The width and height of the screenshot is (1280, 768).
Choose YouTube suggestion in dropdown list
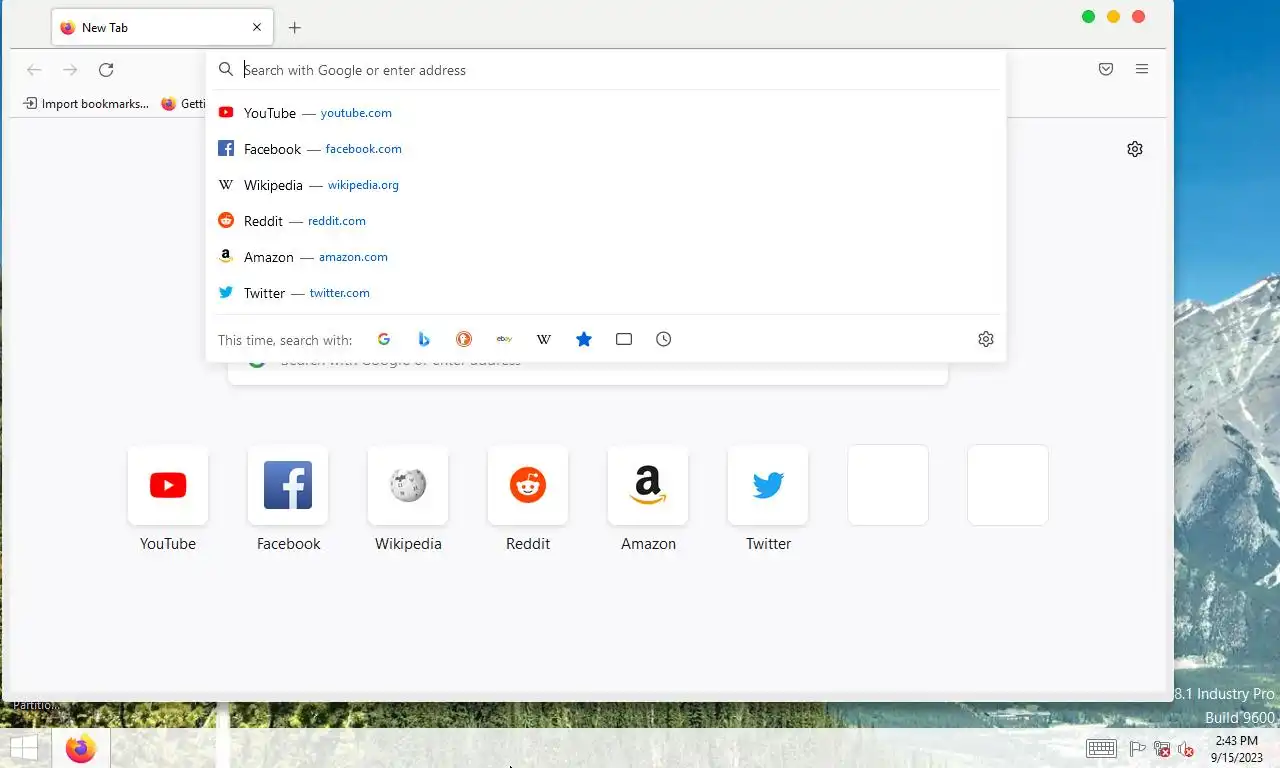click(x=604, y=113)
